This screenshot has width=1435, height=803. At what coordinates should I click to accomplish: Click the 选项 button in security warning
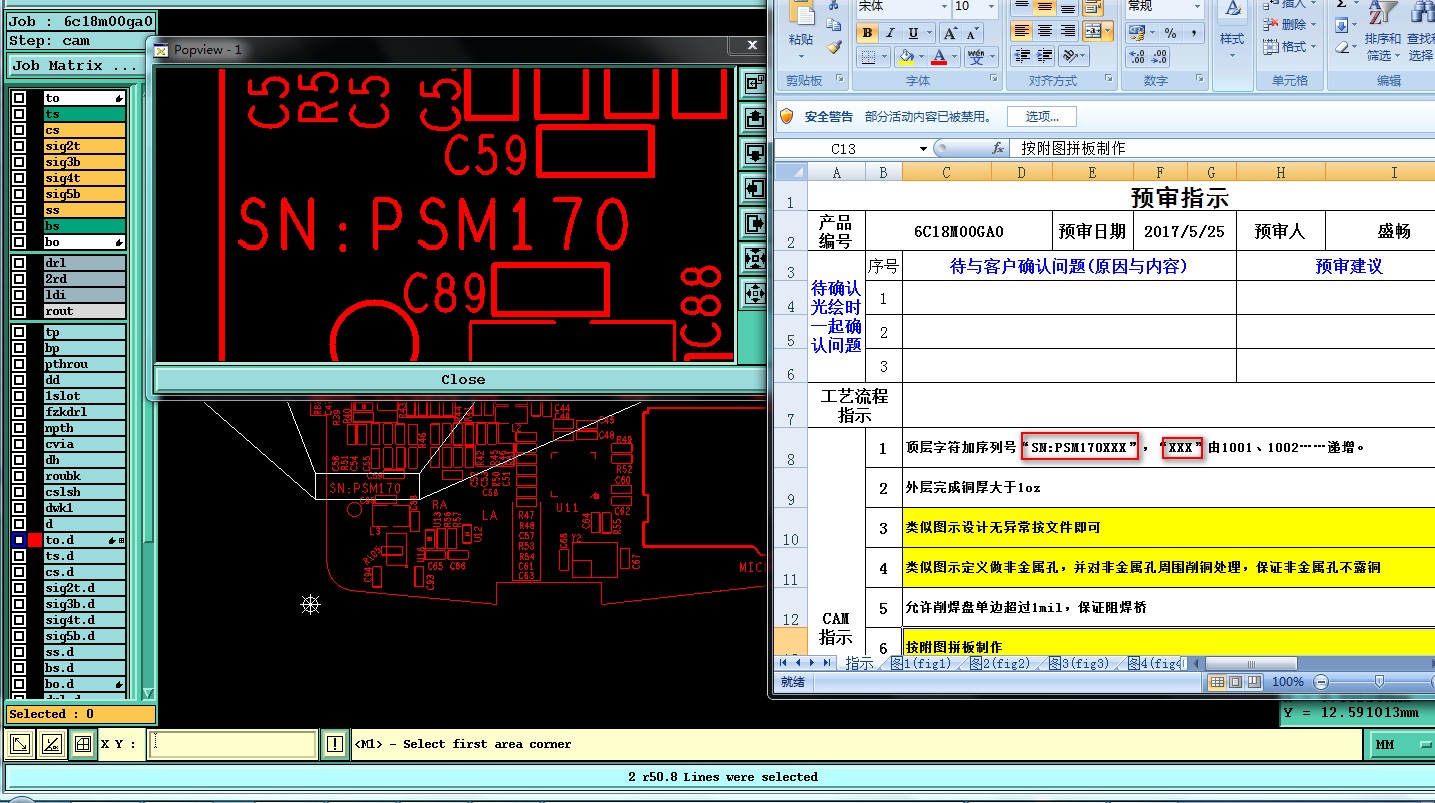1041,116
